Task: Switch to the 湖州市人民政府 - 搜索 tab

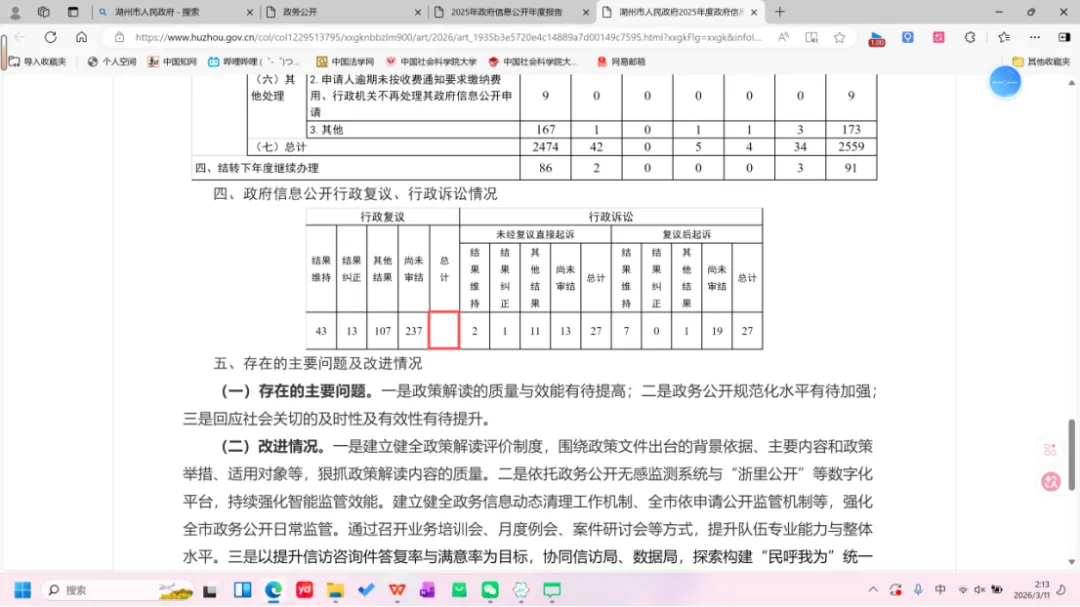Action: [x=176, y=12]
